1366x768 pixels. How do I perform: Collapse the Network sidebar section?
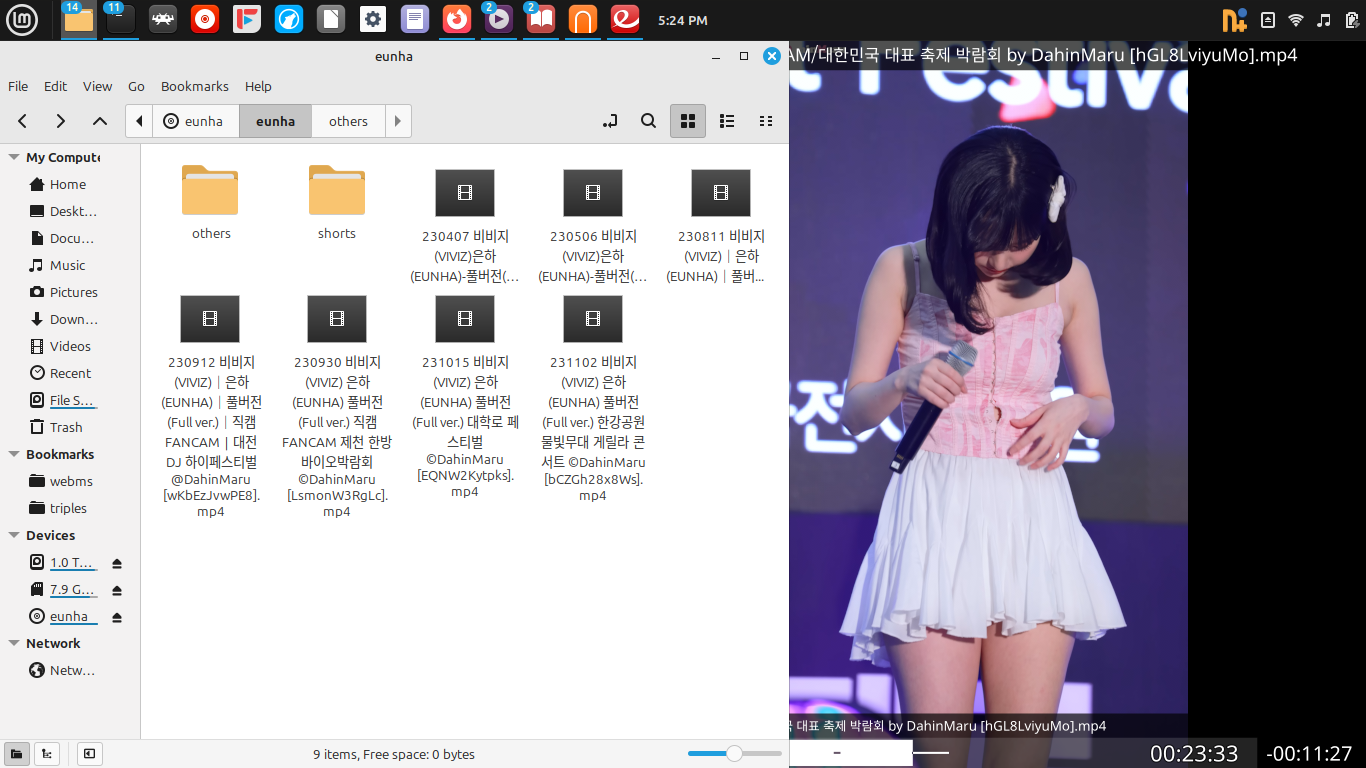click(14, 643)
